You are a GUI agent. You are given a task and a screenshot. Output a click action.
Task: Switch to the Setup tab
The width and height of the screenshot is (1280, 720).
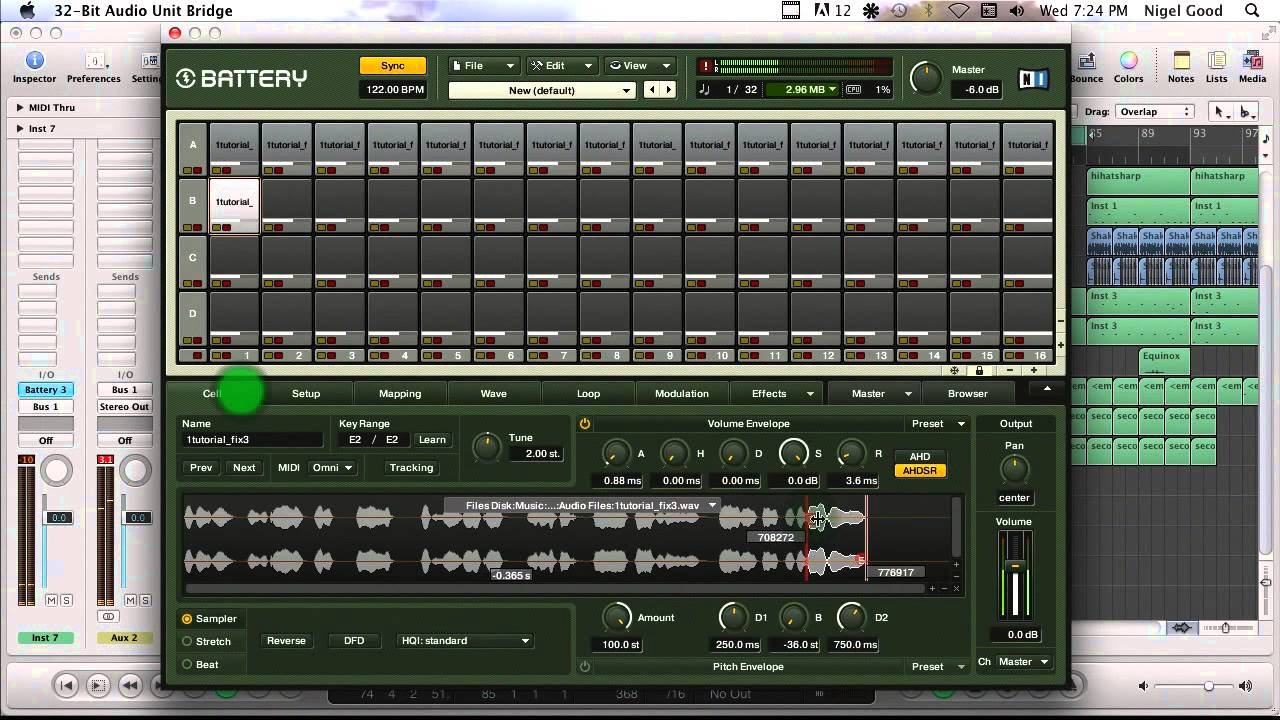(x=306, y=394)
